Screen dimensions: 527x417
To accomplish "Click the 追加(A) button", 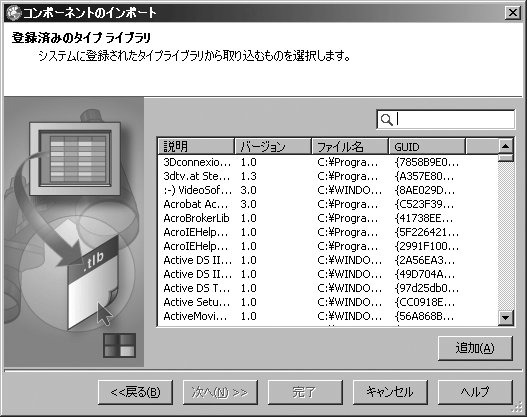I will [x=475, y=348].
